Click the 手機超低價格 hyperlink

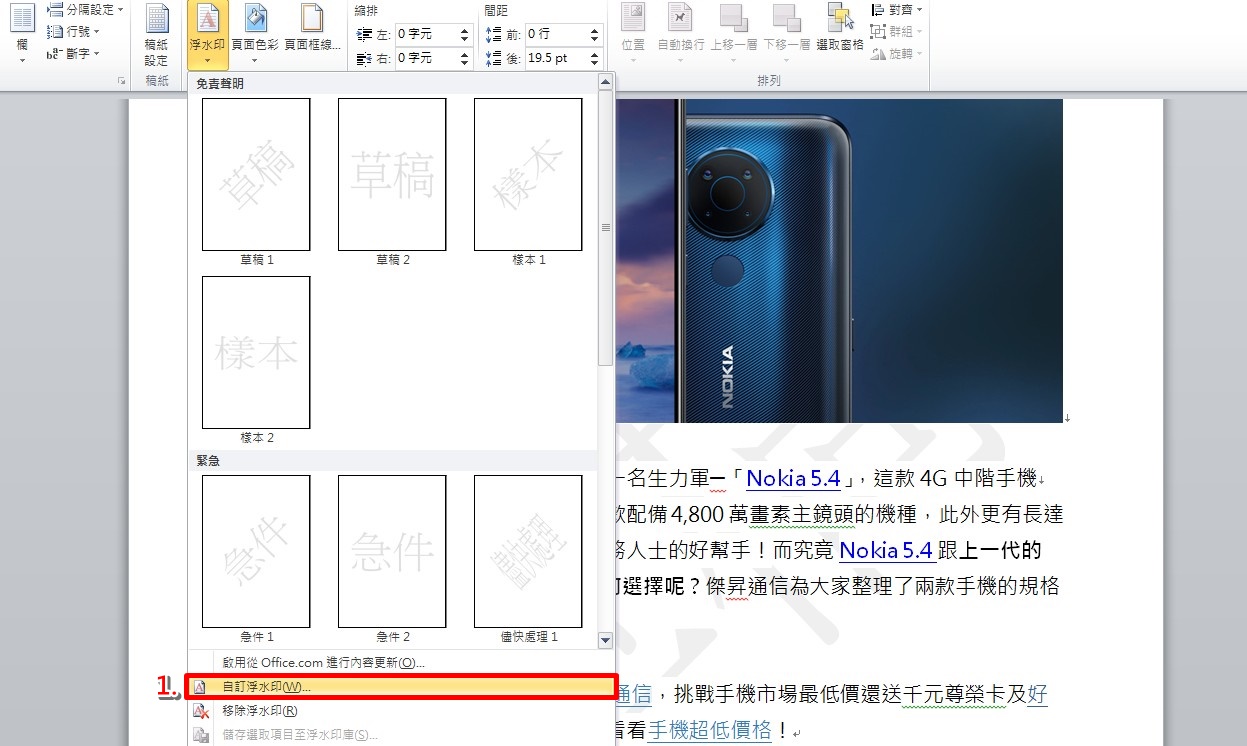click(x=710, y=731)
